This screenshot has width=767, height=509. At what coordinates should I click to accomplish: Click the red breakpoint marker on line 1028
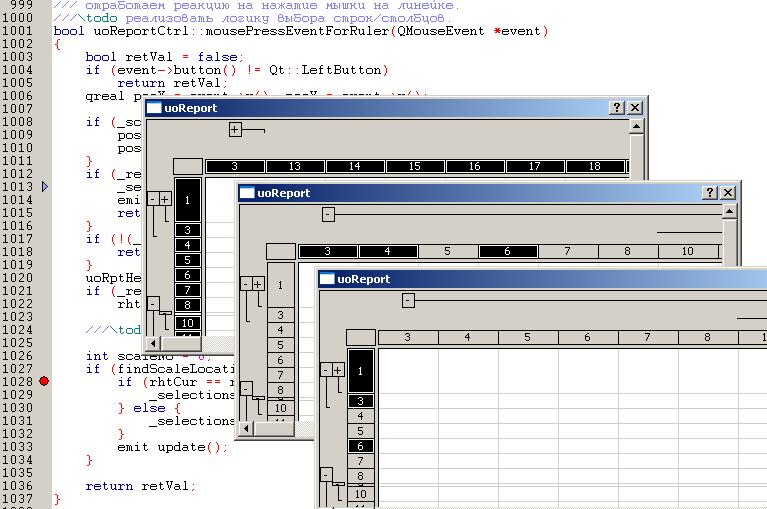pyautogui.click(x=43, y=381)
